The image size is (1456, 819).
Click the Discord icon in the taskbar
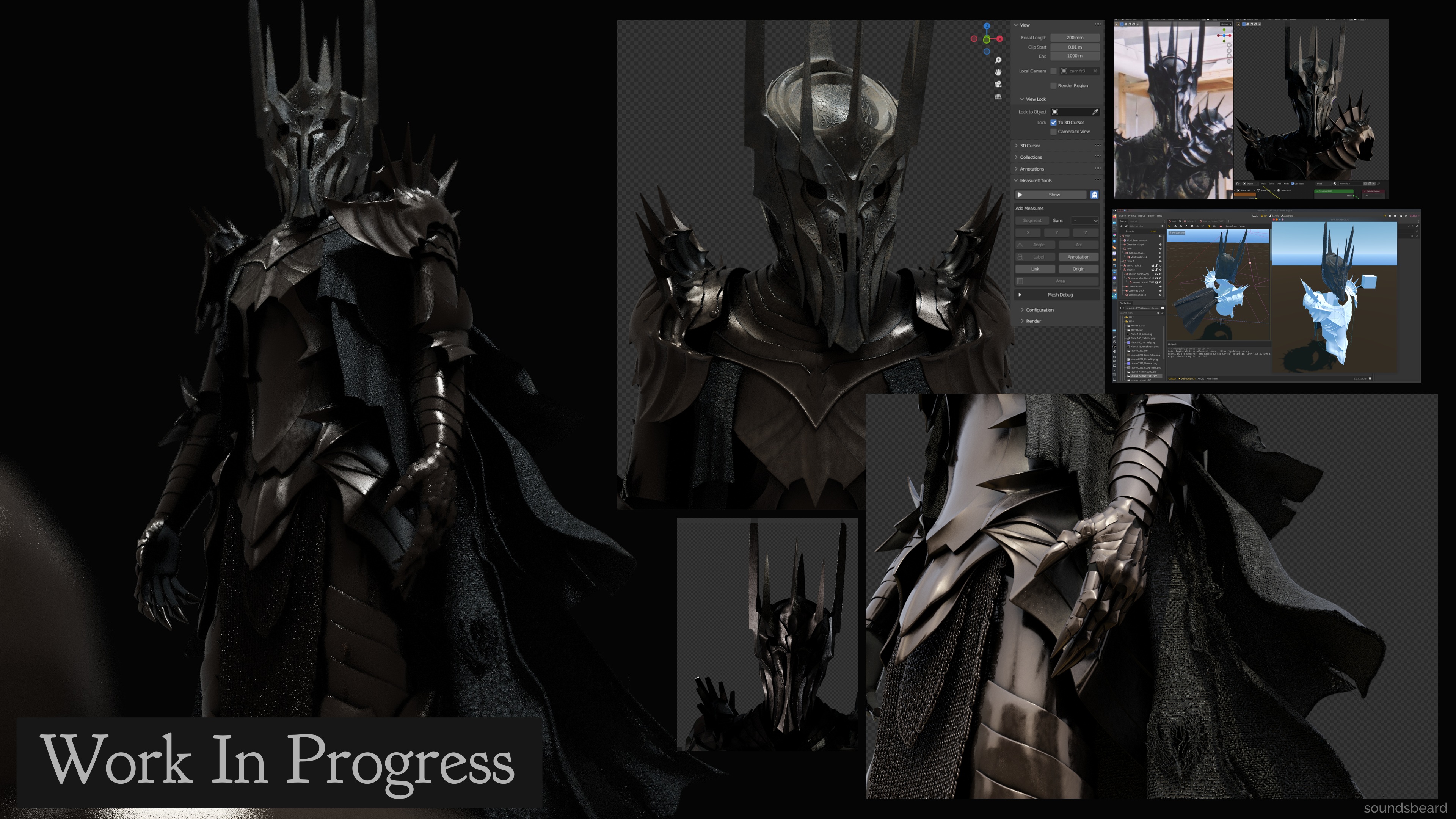(x=1115, y=278)
